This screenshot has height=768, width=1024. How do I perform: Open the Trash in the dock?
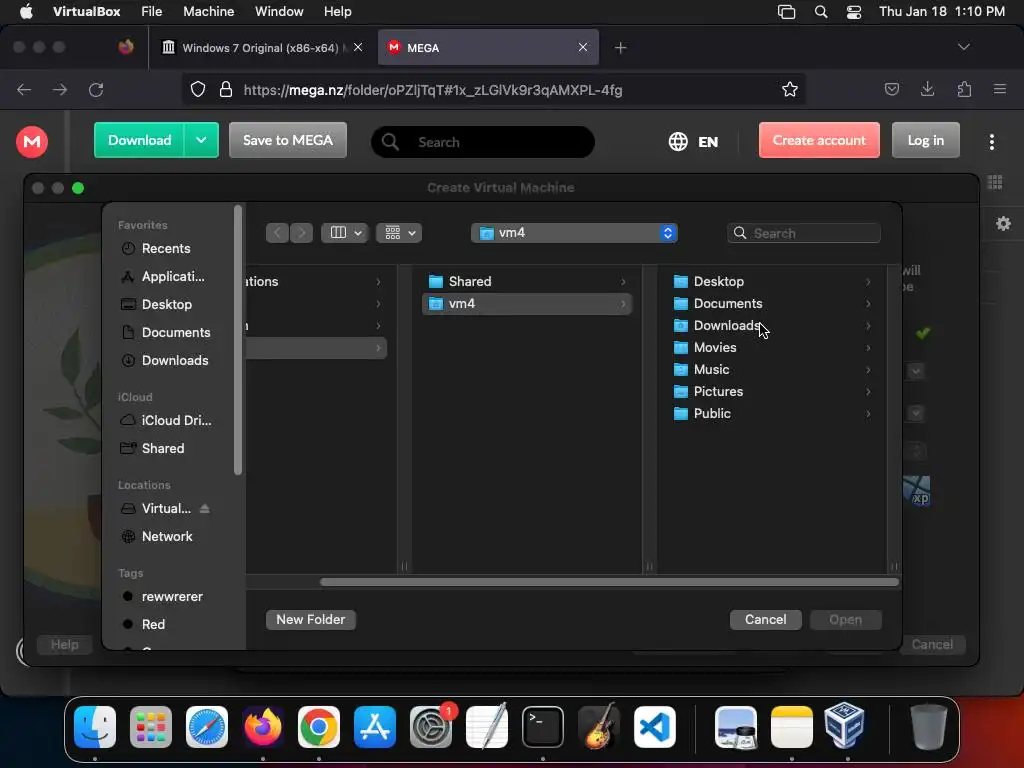[929, 726]
